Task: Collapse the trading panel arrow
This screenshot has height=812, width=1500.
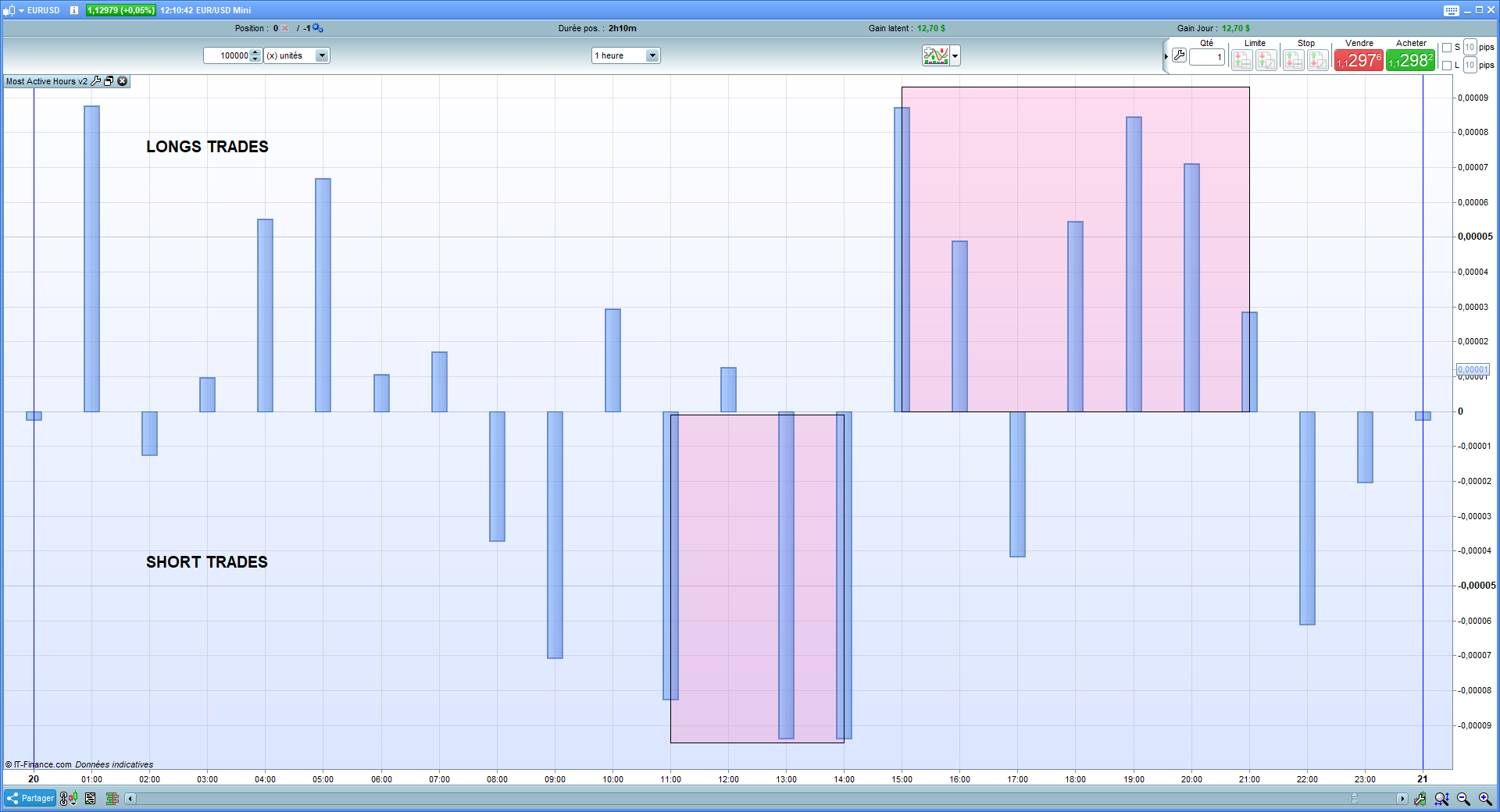Action: 1166,56
